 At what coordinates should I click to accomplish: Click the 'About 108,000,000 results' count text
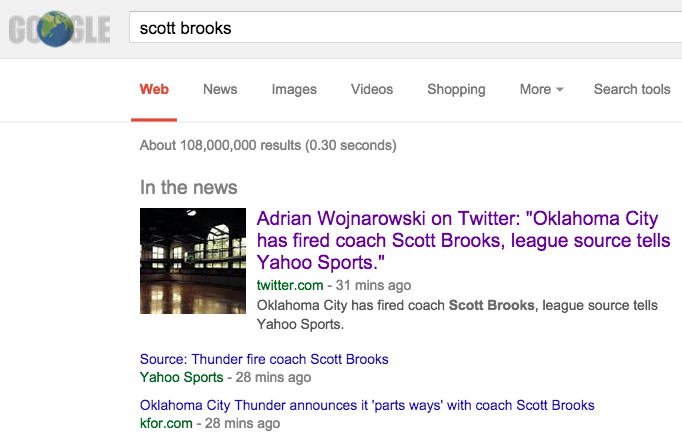pyautogui.click(x=268, y=145)
